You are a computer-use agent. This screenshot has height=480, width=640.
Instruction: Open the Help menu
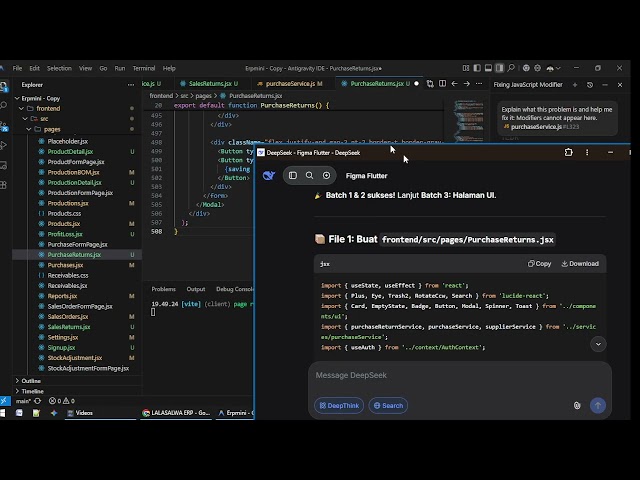coord(169,68)
